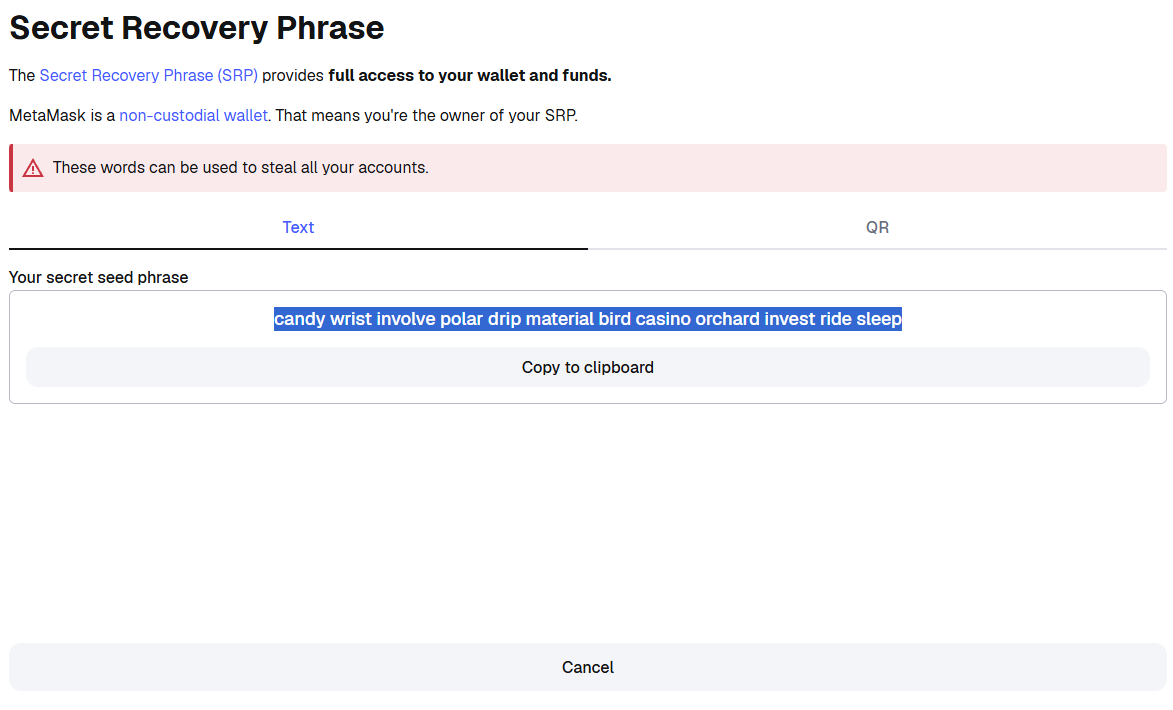Follow the non-custodial wallet link
The height and width of the screenshot is (710, 1173).
pos(193,115)
